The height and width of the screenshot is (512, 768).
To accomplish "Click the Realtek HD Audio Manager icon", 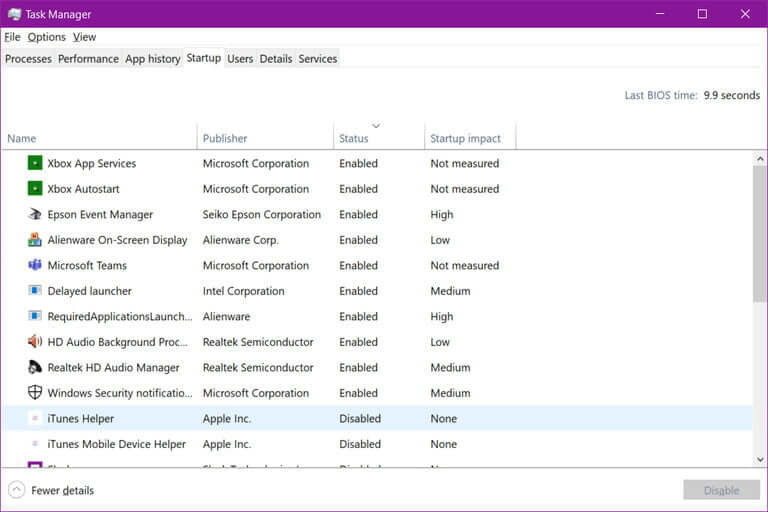I will coord(35,367).
